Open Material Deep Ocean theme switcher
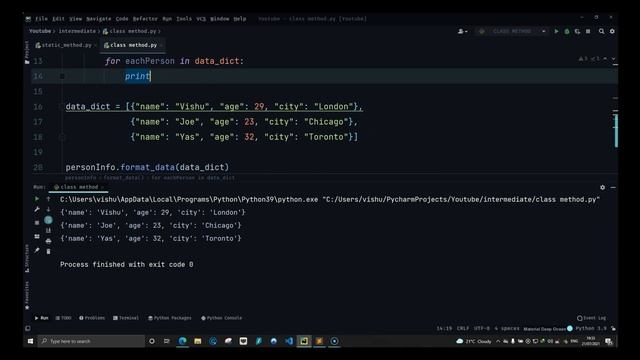Image resolution: width=640 pixels, height=360 pixels. [548, 329]
